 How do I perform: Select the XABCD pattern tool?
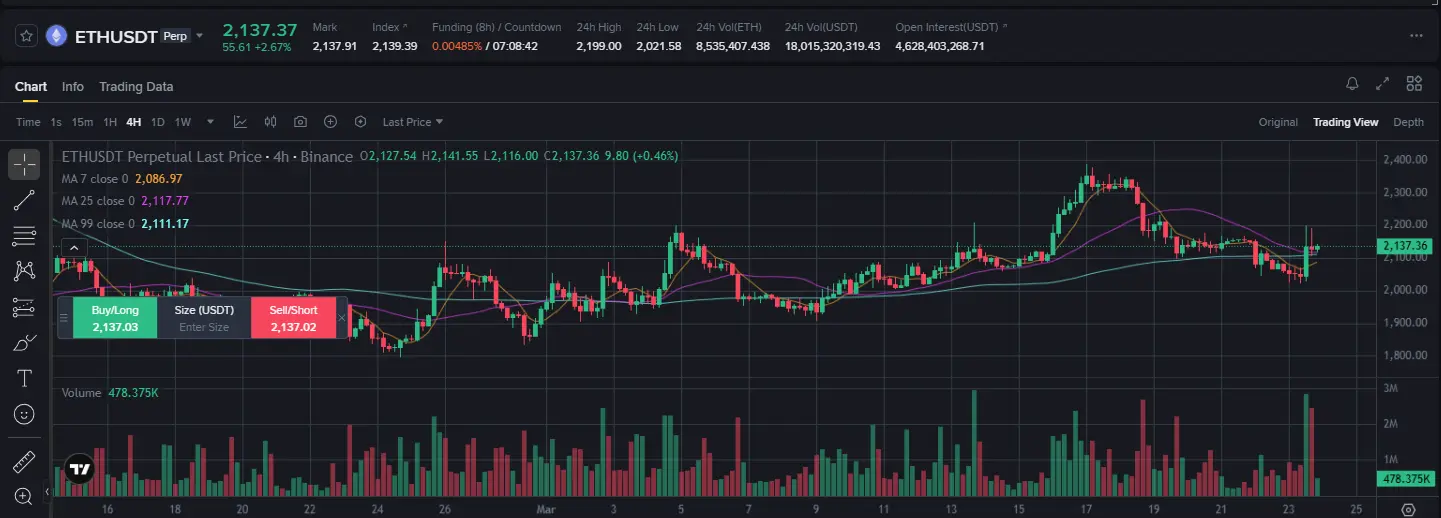25,271
